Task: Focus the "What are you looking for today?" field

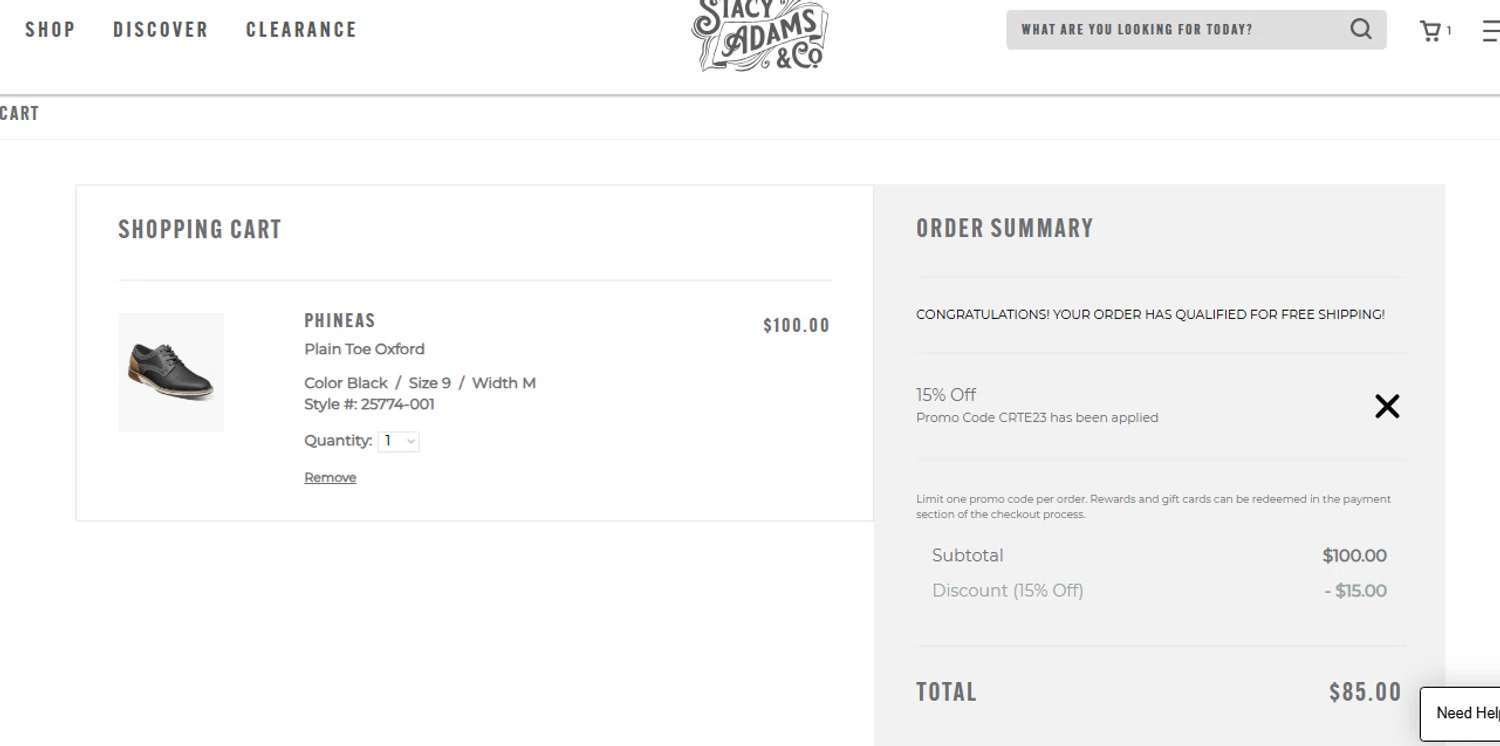Action: [1175, 30]
